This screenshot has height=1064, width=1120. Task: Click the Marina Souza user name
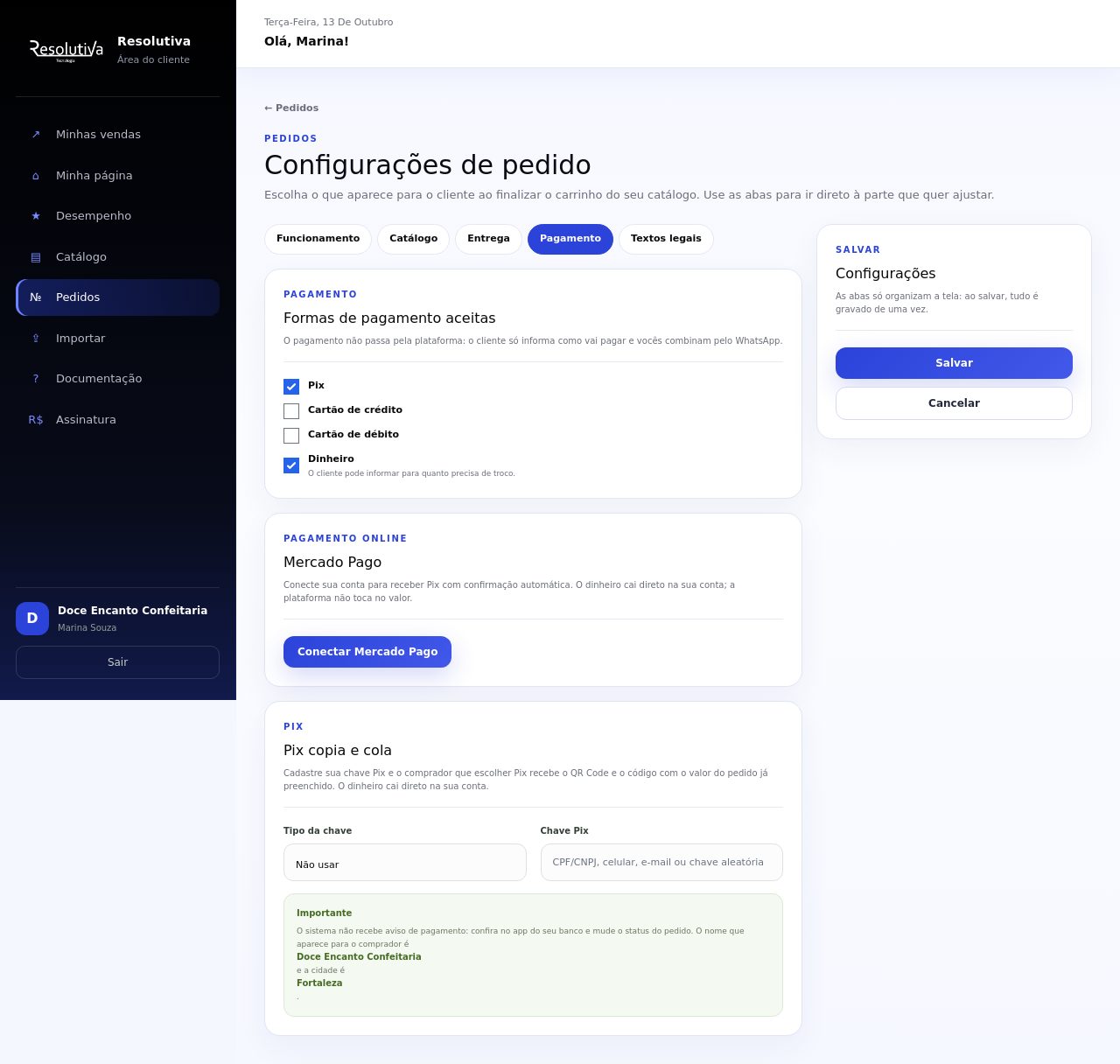click(87, 628)
